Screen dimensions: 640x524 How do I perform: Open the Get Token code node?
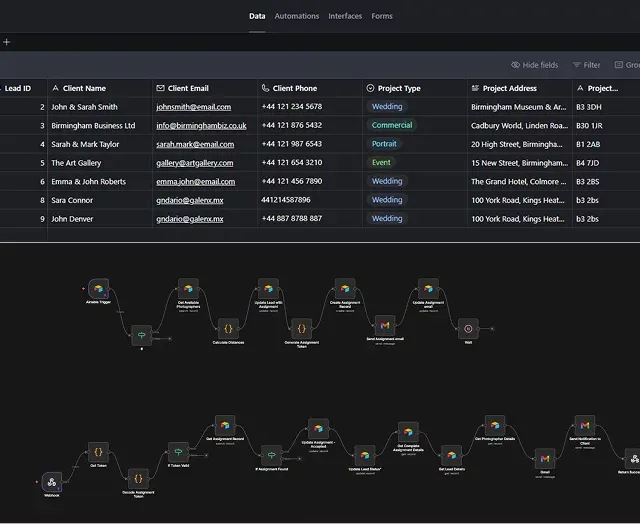point(97,452)
